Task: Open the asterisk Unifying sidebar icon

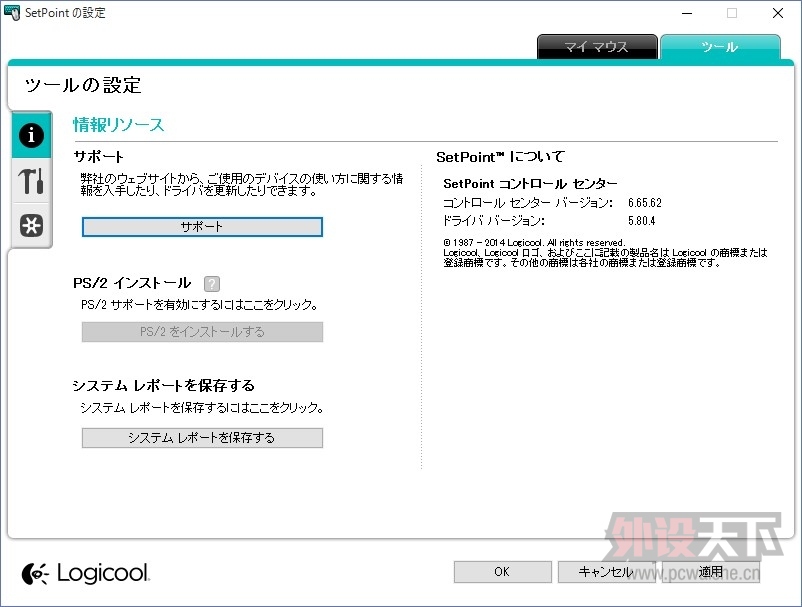Action: 31,225
